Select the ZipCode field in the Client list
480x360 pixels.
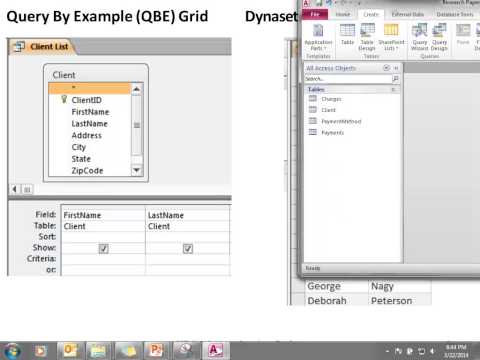point(87,170)
